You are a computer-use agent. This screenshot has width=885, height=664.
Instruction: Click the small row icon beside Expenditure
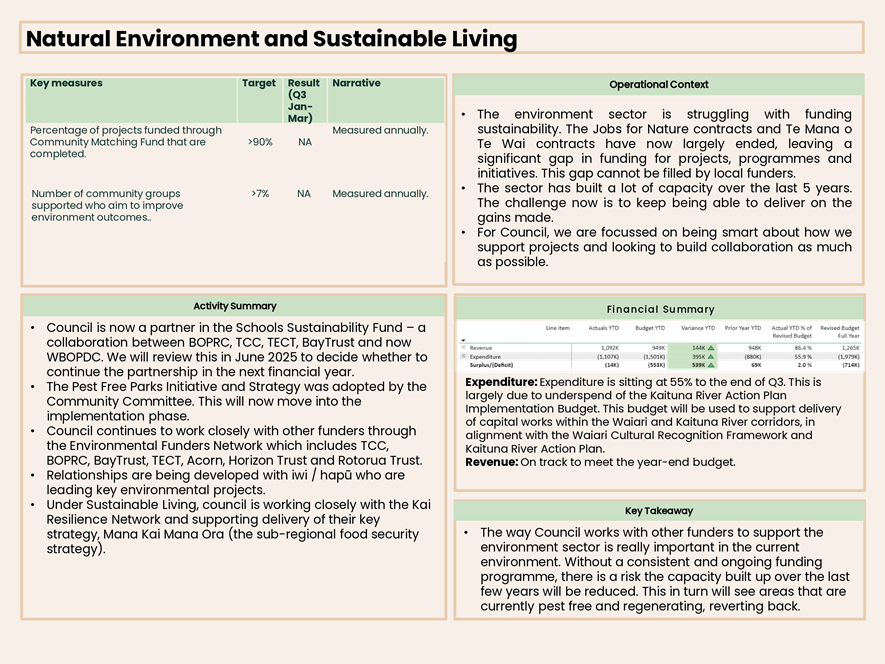coord(462,357)
